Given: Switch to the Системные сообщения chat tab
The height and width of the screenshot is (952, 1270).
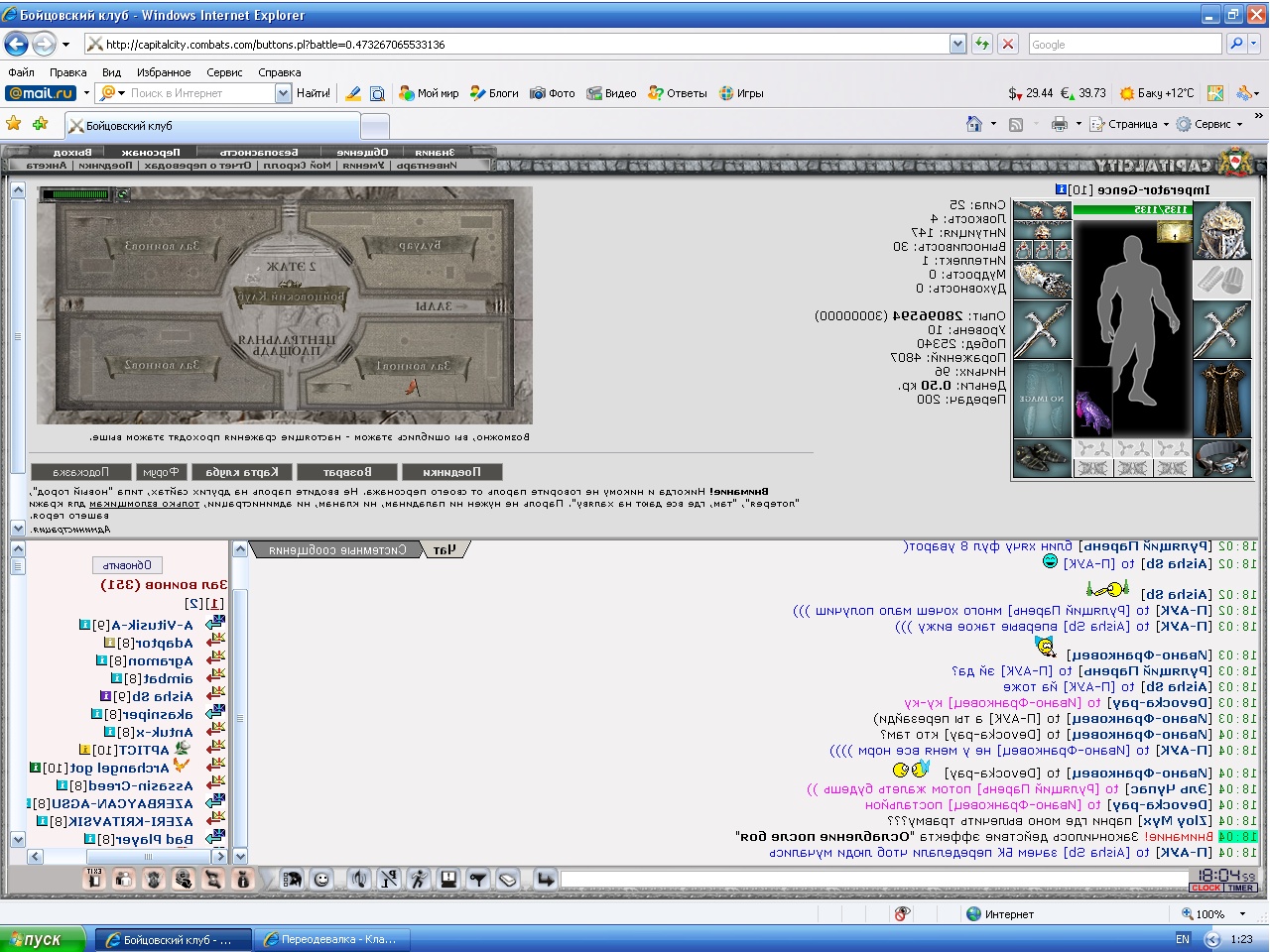Looking at the screenshot, I should 337,549.
